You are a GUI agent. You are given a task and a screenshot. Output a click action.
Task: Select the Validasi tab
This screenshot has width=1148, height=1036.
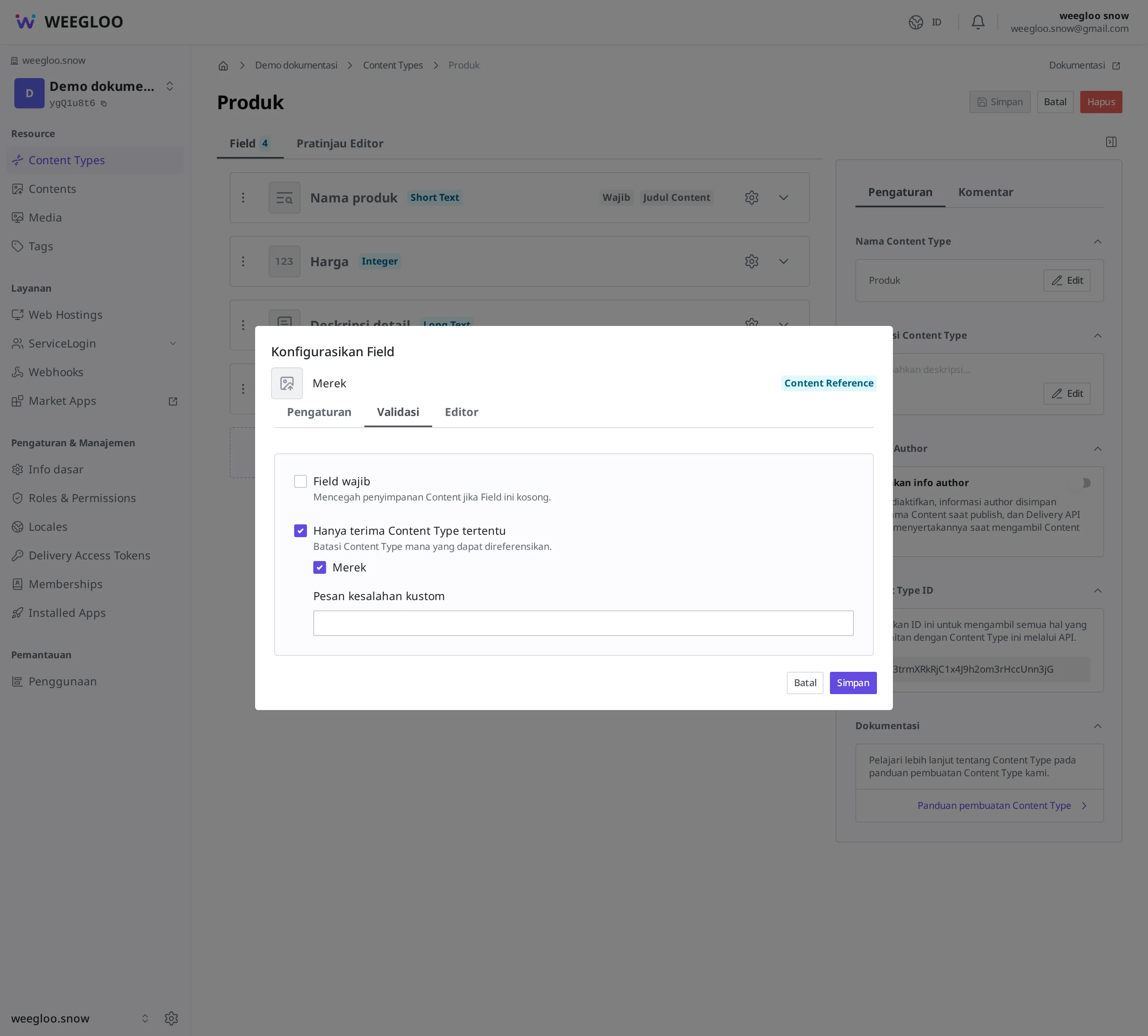tap(398, 412)
